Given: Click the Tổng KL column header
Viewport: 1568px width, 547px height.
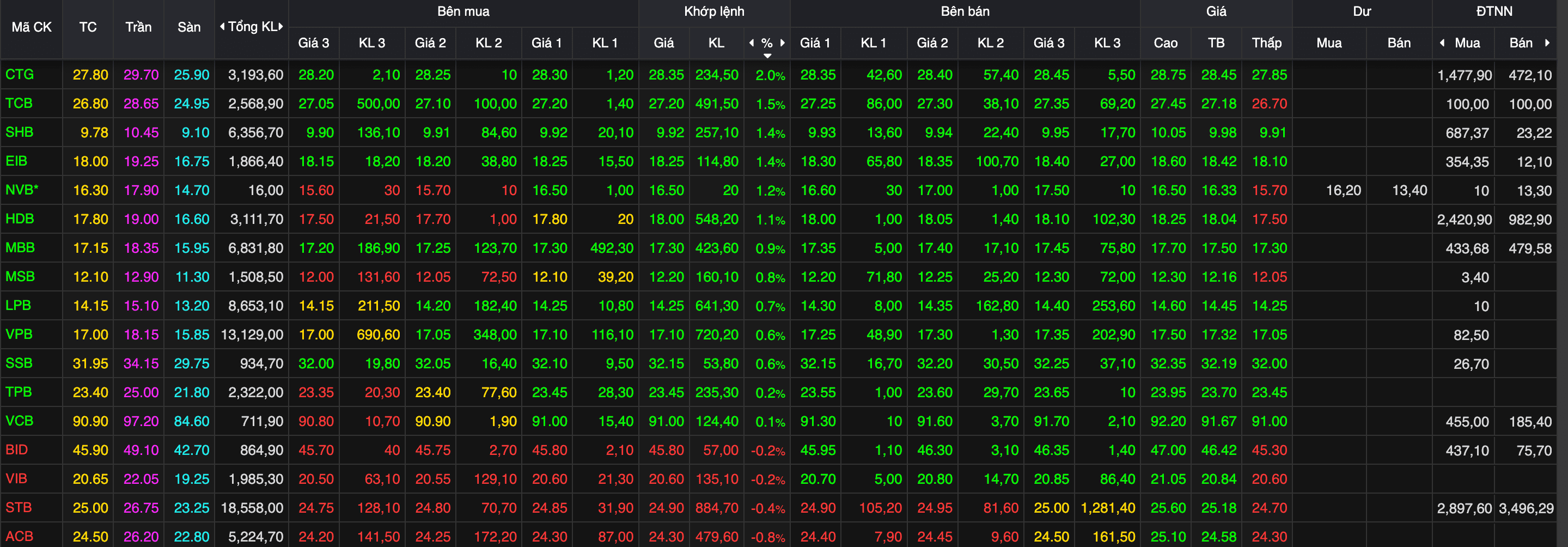Looking at the screenshot, I should tap(252, 27).
